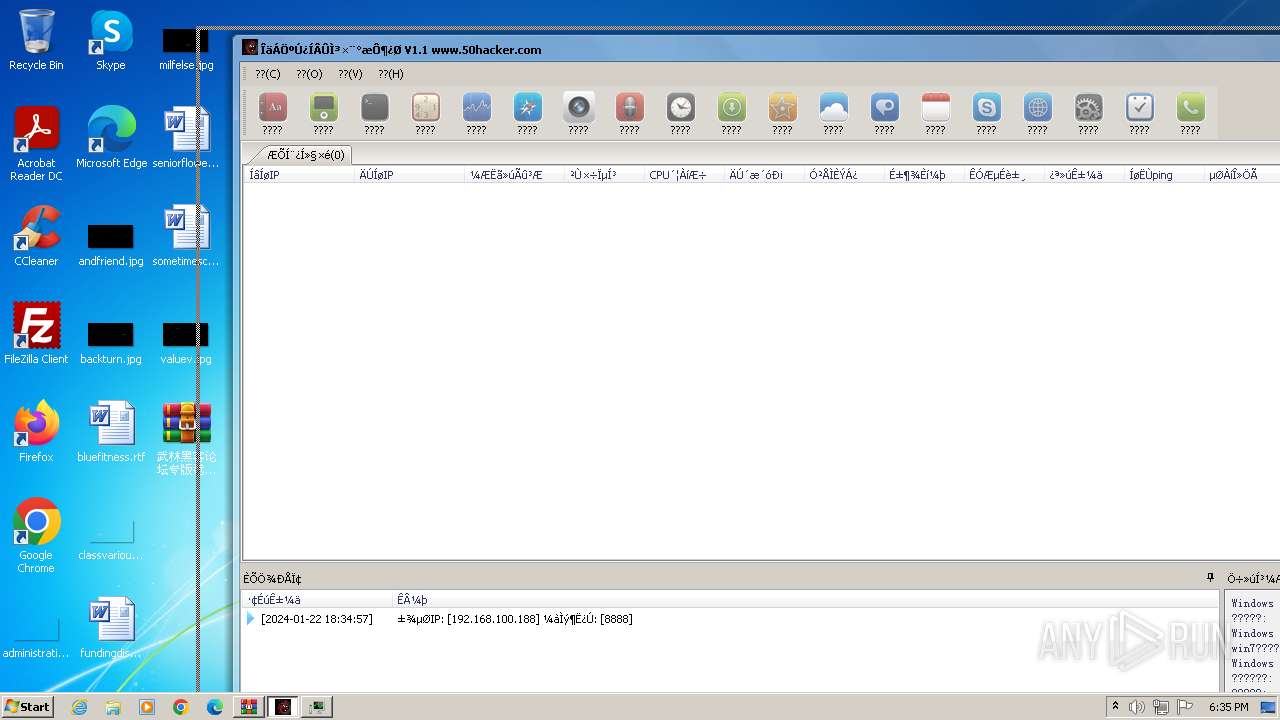
Task: Sort by the first IP column header
Action: click(300, 175)
